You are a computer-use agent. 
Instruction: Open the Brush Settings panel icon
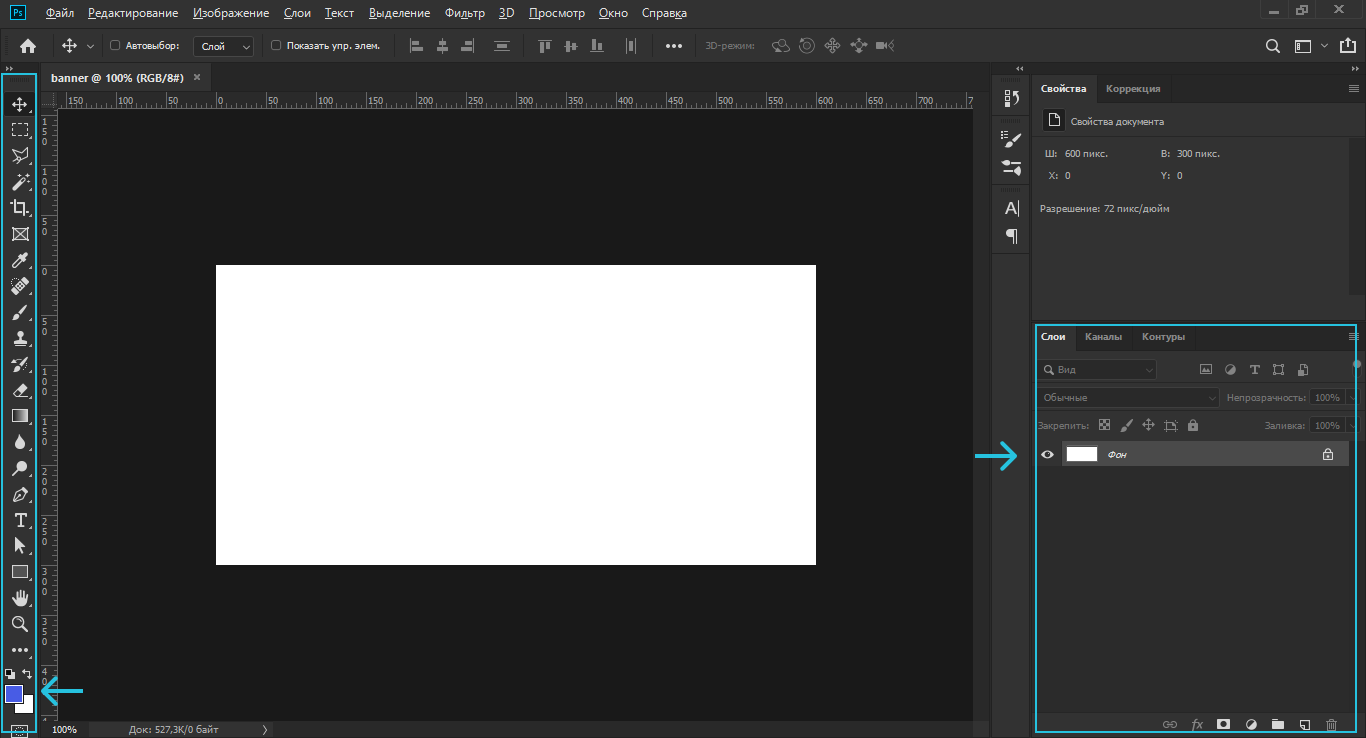coord(1011,140)
